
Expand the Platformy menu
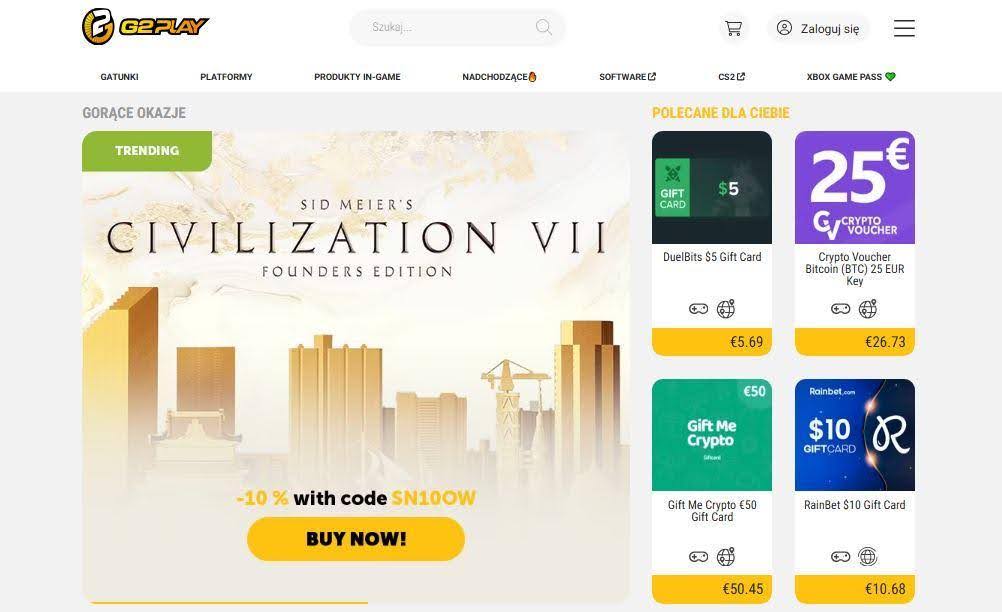click(226, 77)
